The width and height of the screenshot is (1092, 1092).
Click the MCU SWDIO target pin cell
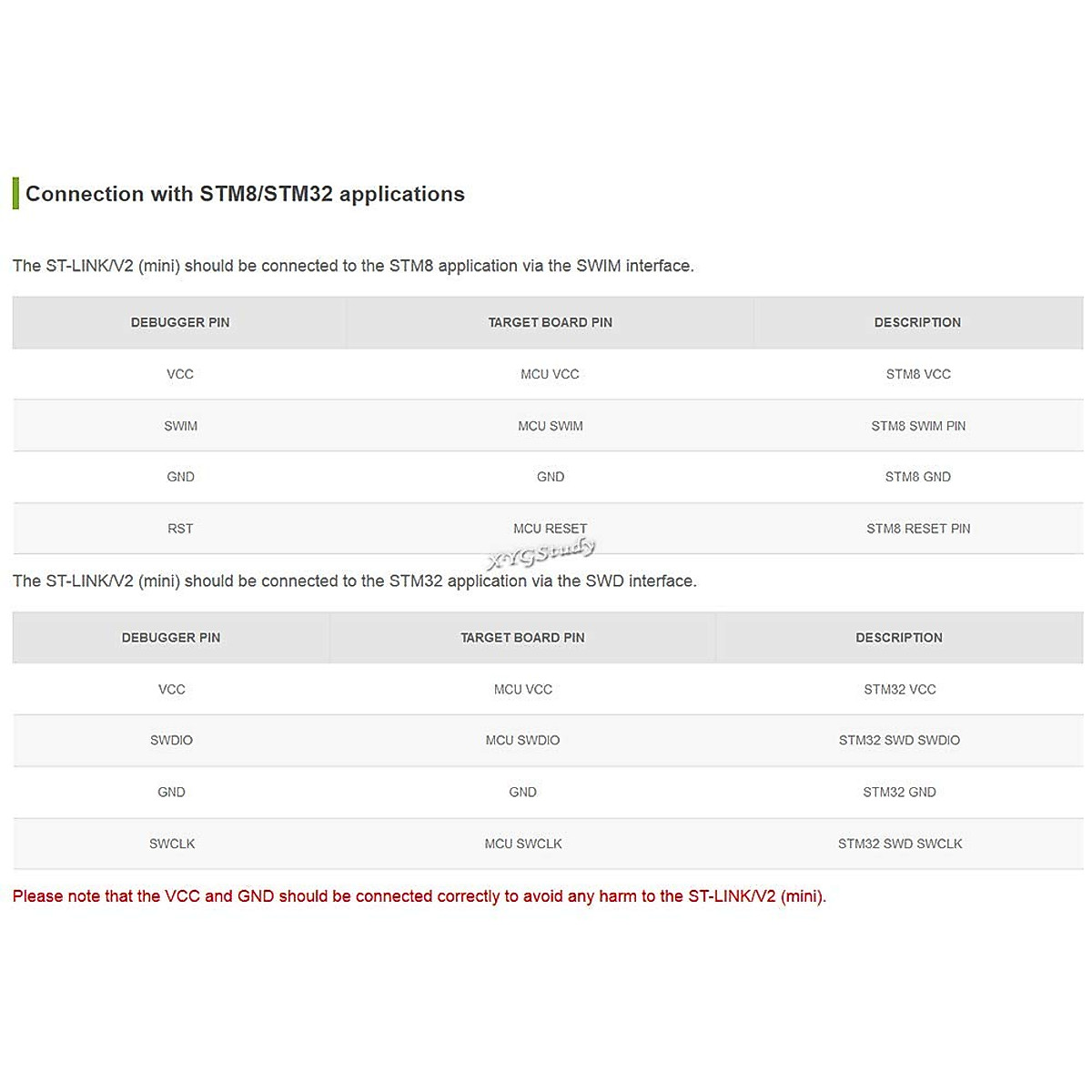click(x=522, y=741)
